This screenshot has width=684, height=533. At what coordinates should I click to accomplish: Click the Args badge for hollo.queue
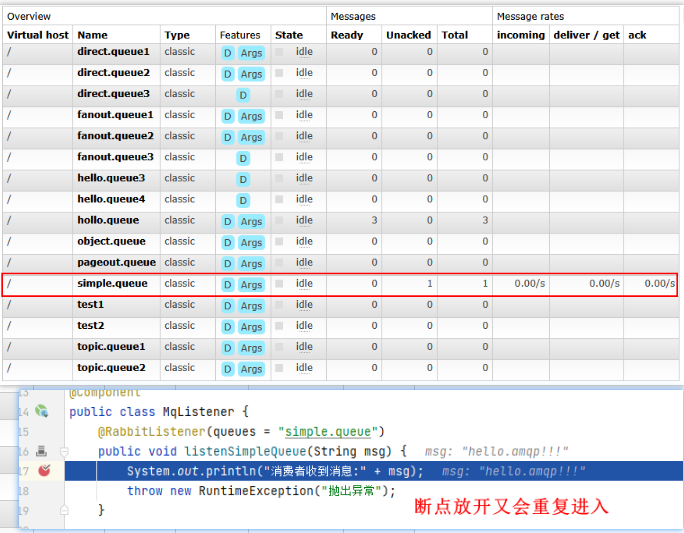(x=251, y=222)
